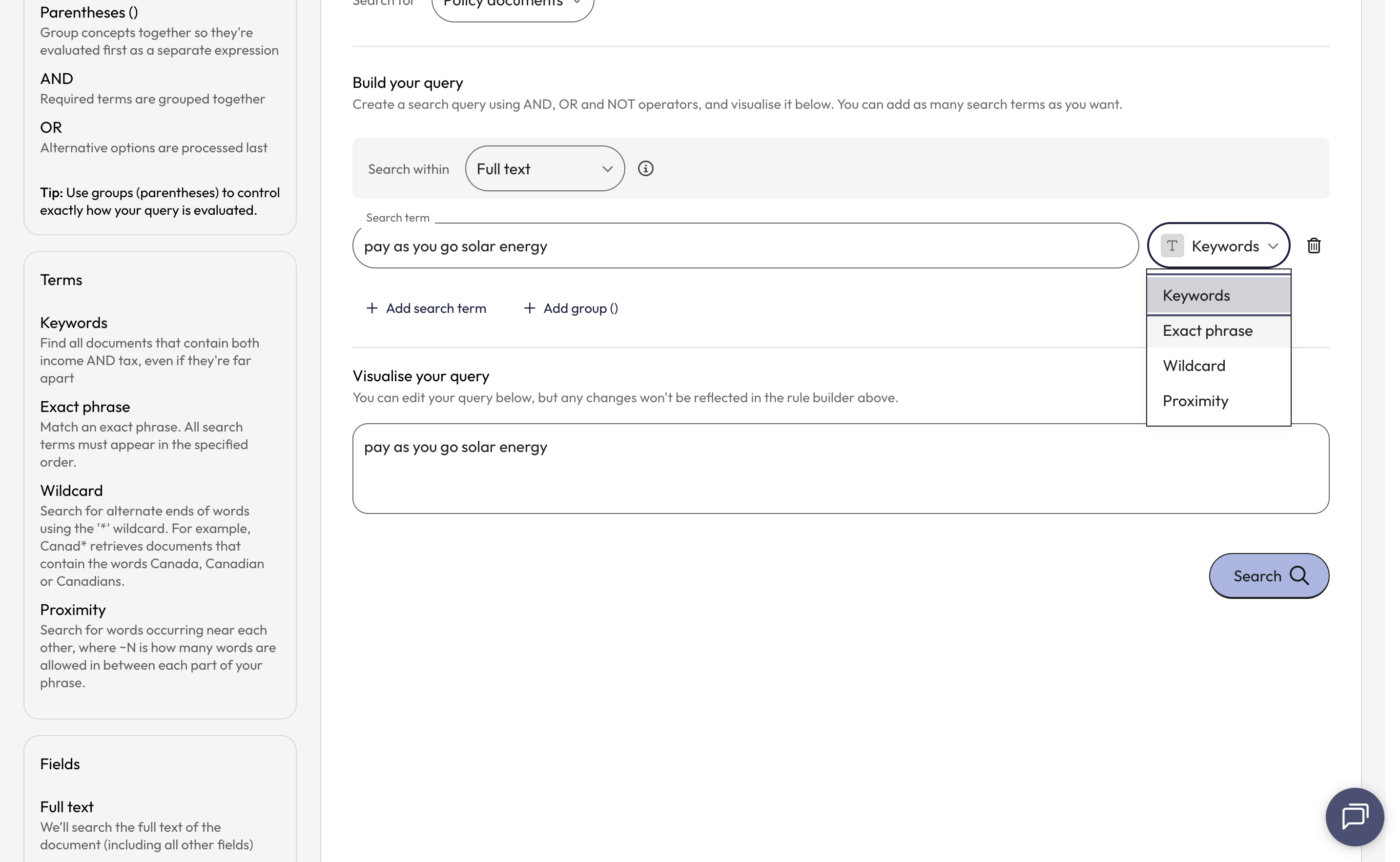The width and height of the screenshot is (1400, 862).
Task: Click the 'Terms' sidebar heading
Action: tap(61, 280)
